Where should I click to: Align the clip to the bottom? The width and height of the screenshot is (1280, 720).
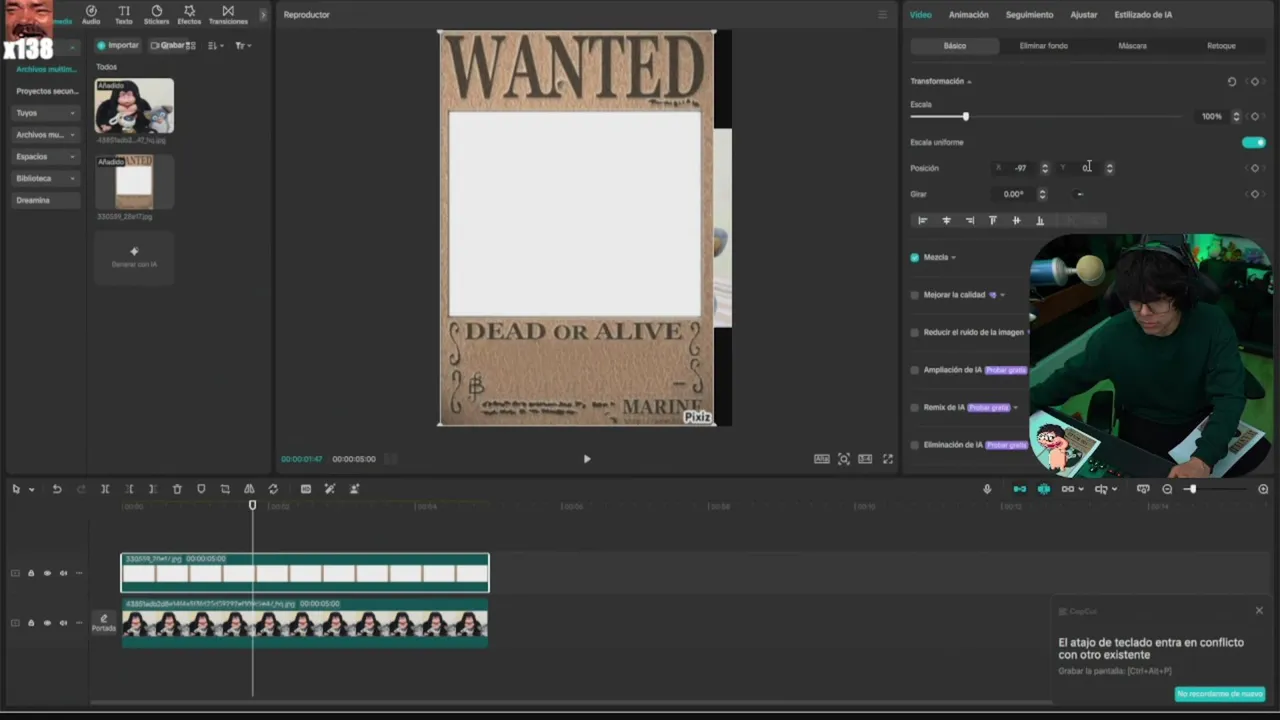click(x=1040, y=221)
